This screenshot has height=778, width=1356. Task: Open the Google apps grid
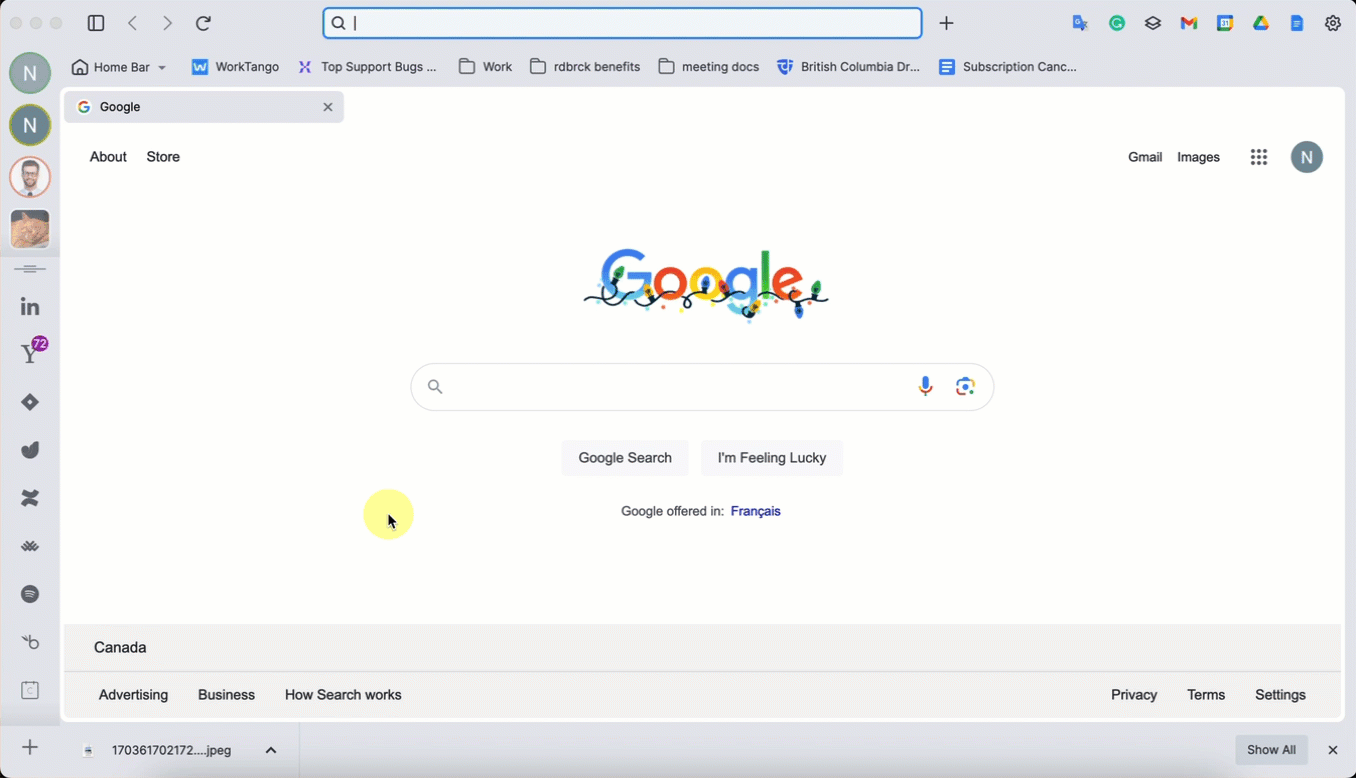[1259, 157]
